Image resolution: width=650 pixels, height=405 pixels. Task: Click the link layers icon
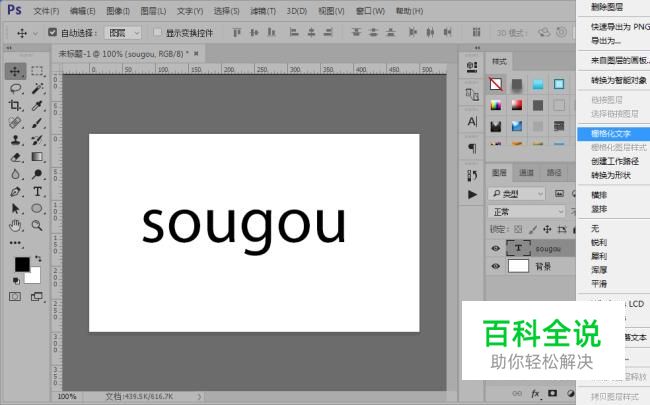pos(517,393)
